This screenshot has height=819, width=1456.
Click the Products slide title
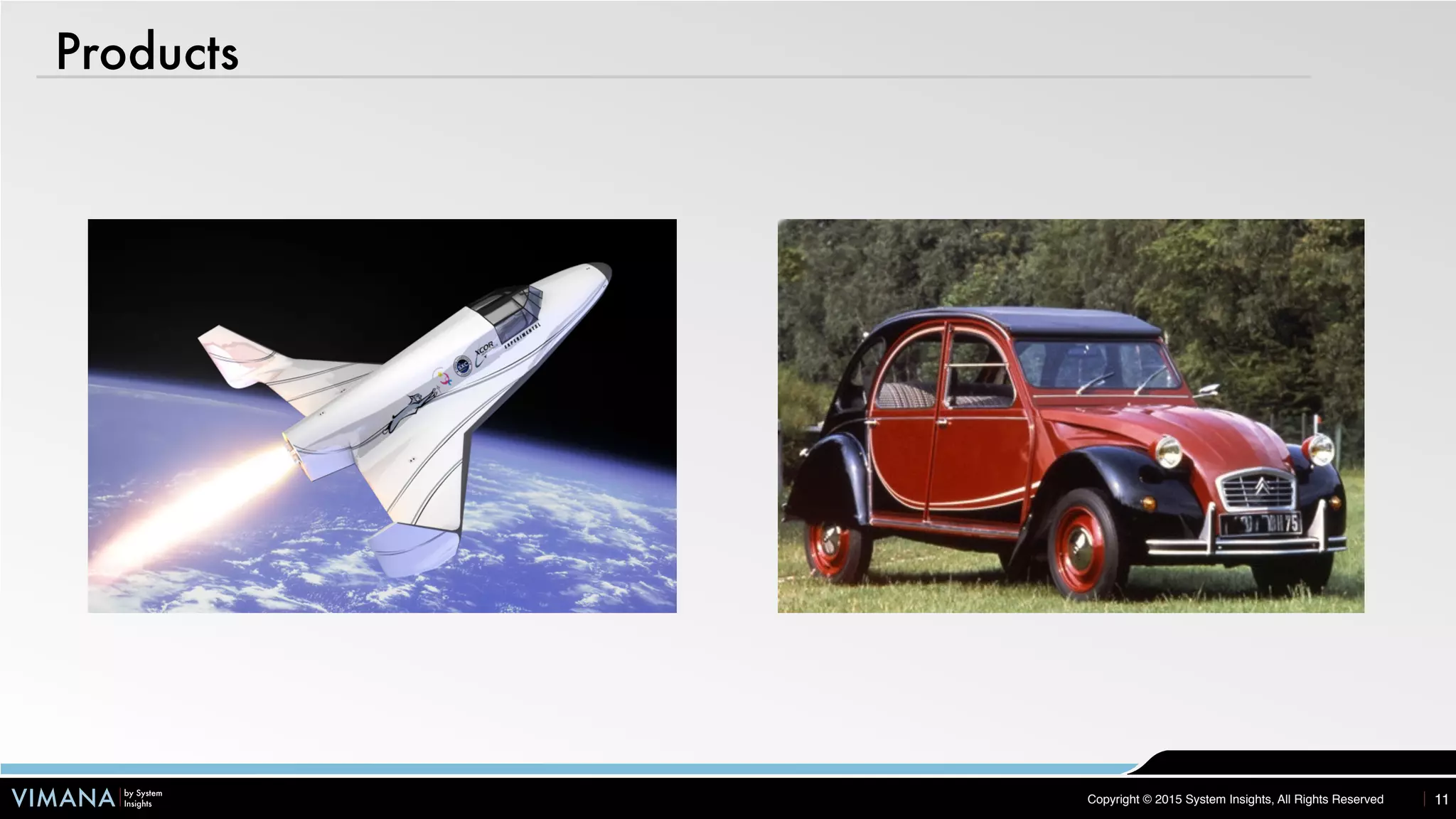147,52
